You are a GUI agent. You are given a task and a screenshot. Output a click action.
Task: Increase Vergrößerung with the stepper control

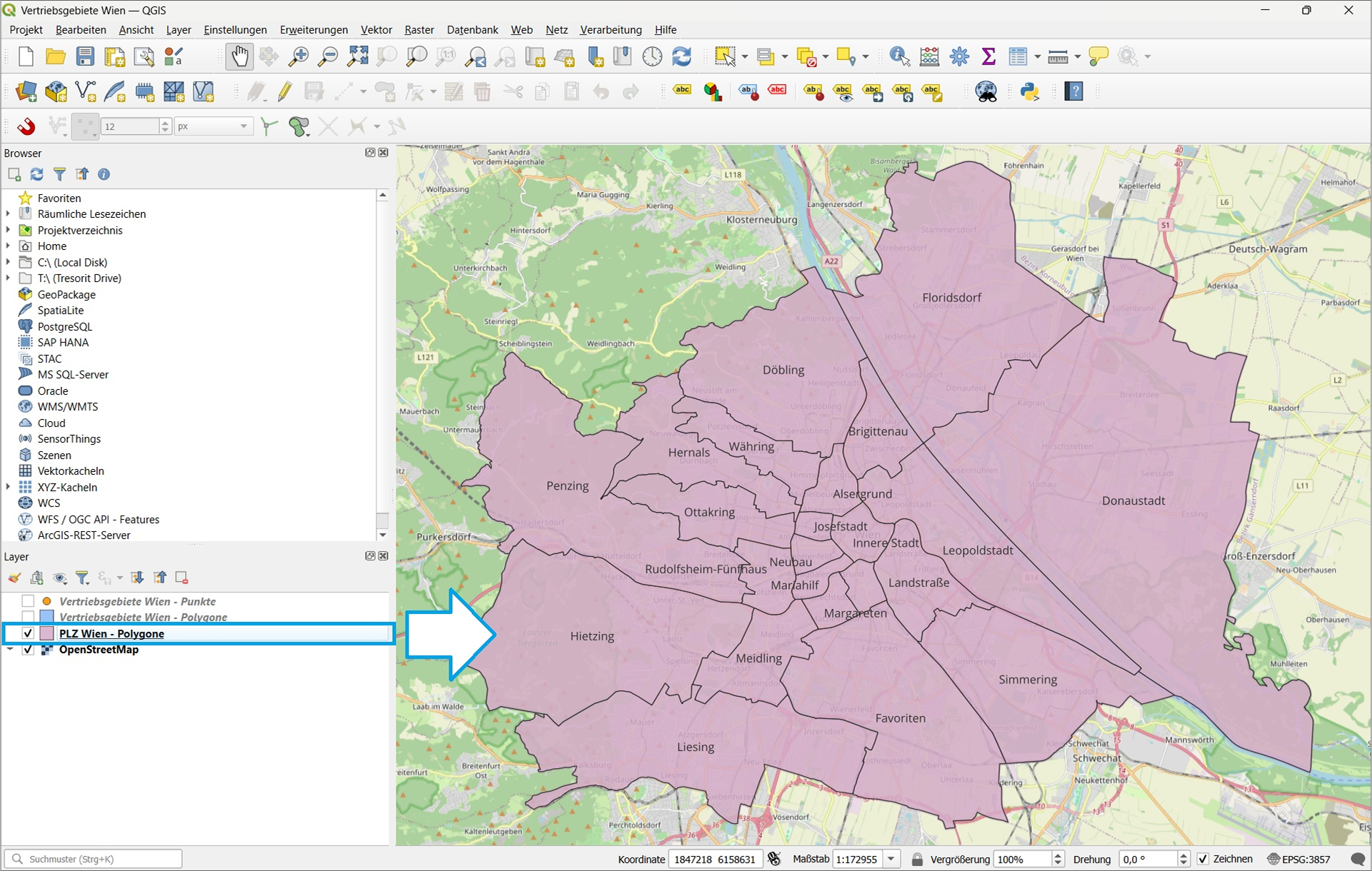tap(1058, 855)
